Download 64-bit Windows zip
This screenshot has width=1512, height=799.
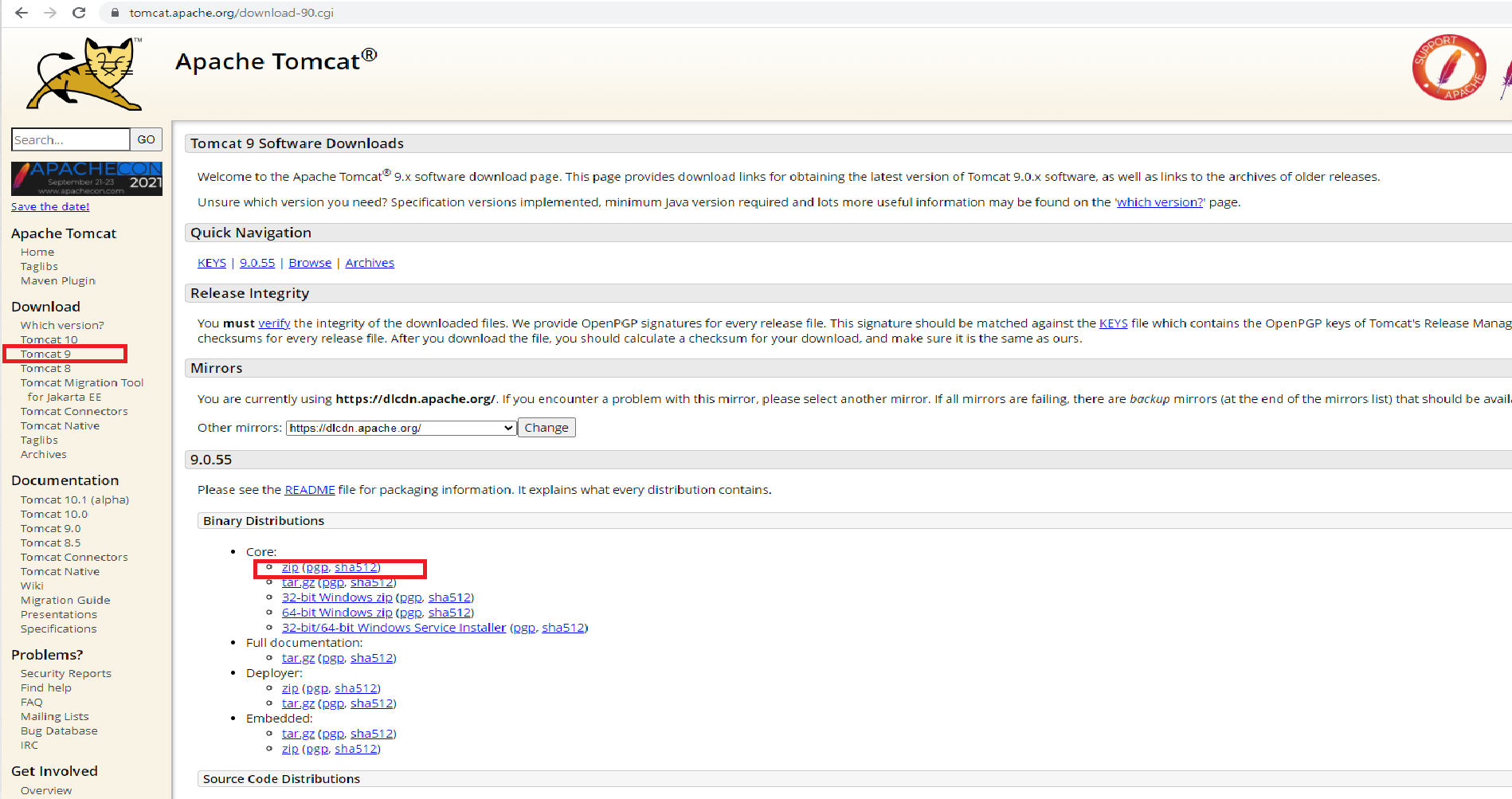(337, 613)
